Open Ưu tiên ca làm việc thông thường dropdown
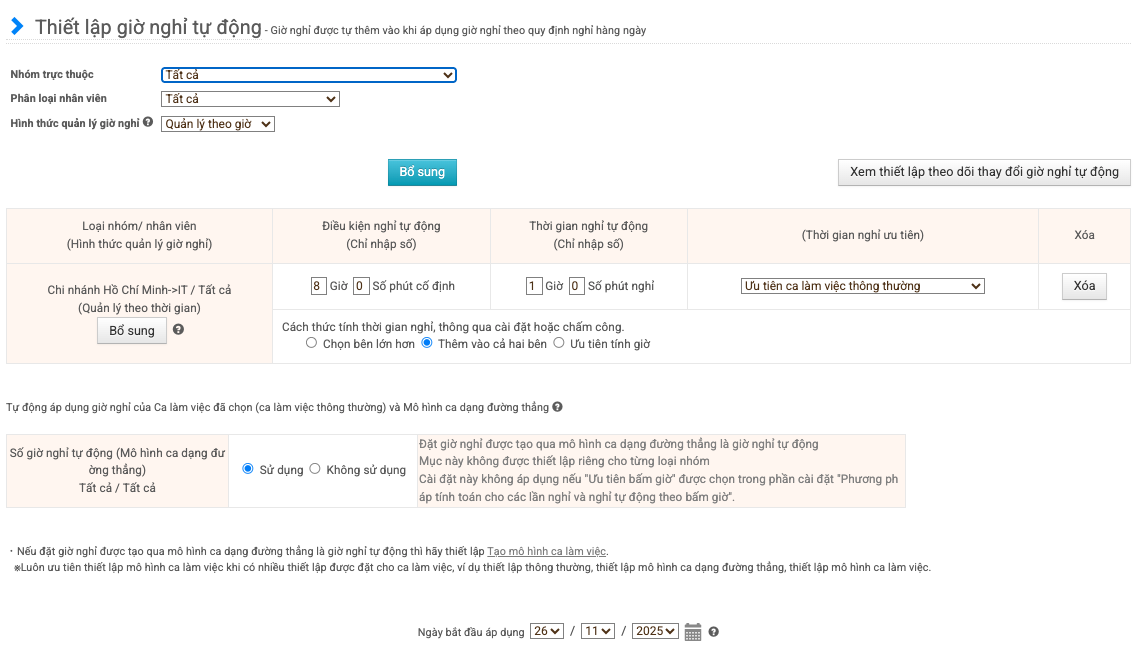 pyautogui.click(x=862, y=286)
